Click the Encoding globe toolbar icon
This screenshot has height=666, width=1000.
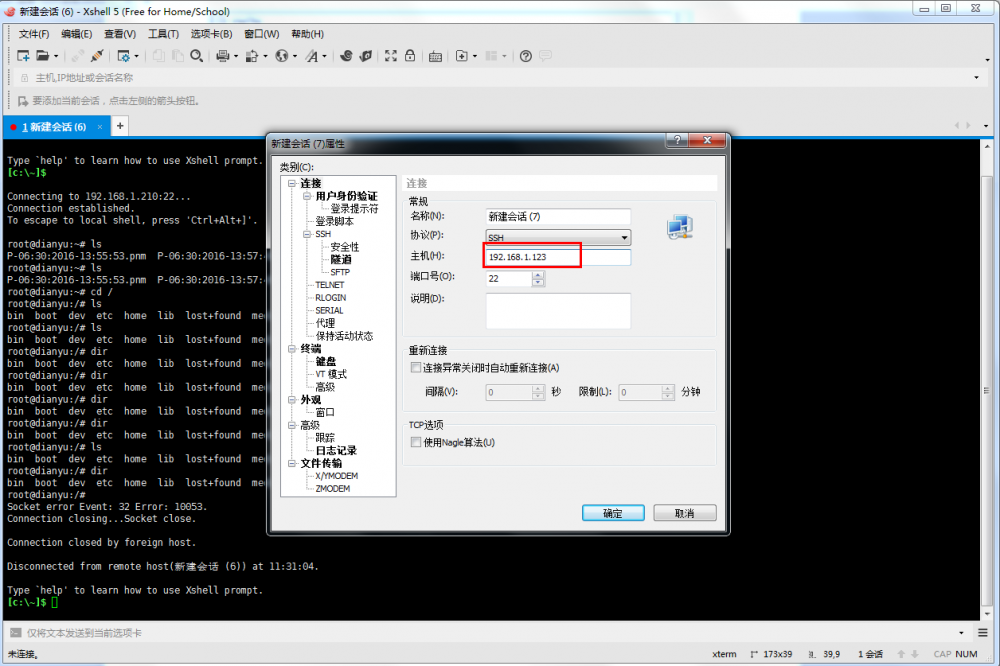(281, 56)
